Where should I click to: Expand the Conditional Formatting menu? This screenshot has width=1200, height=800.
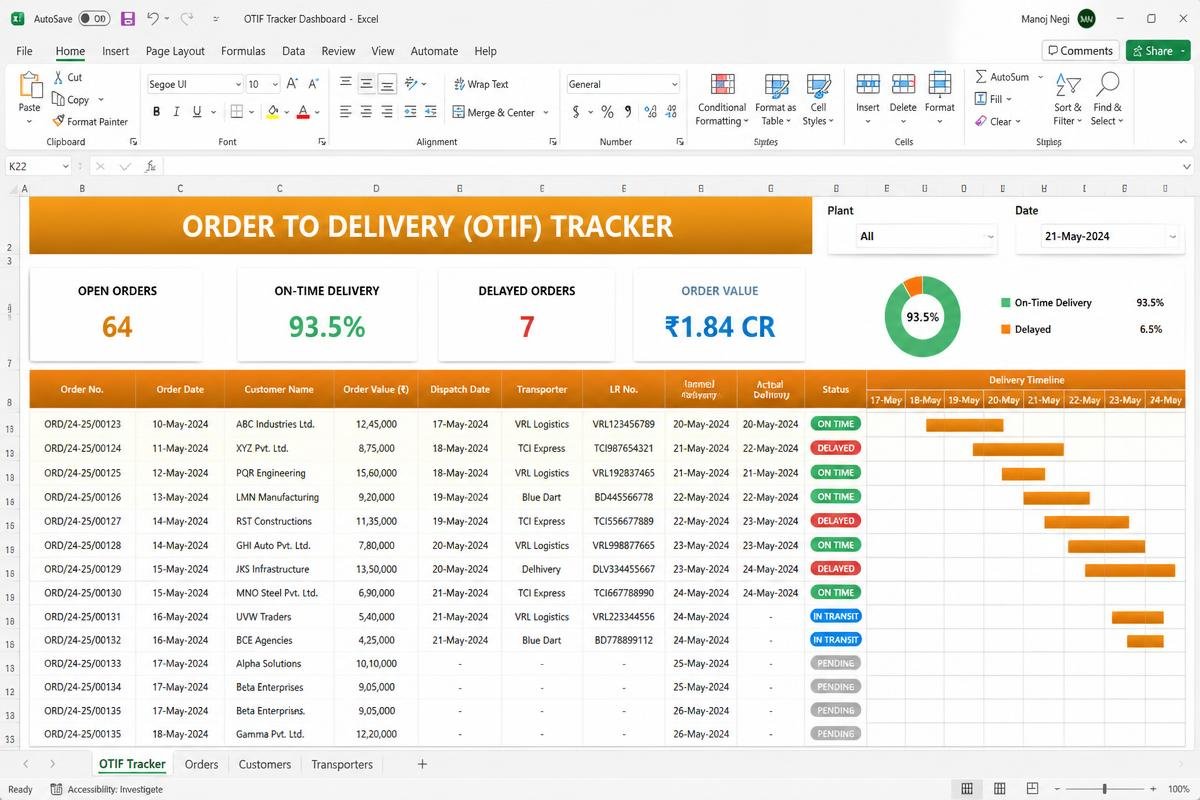coord(722,100)
